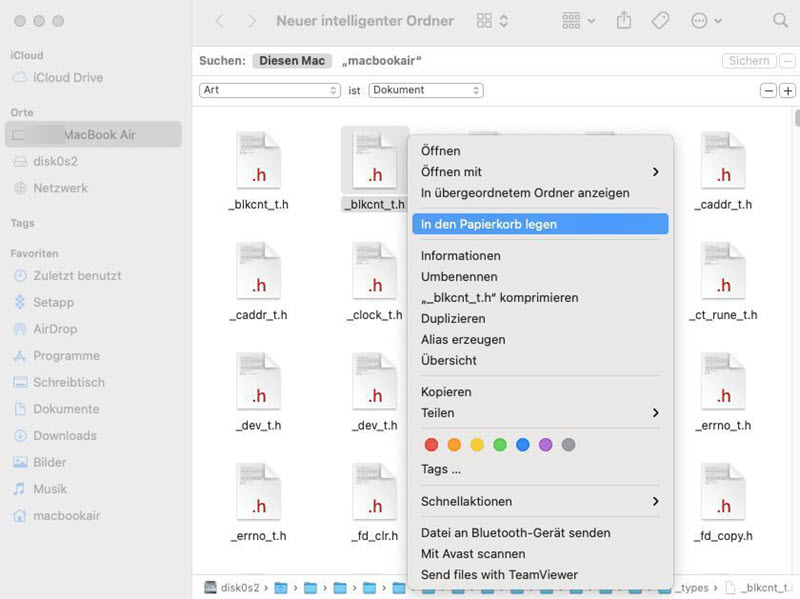Choose Kopieren in the context menu
Image resolution: width=800 pixels, height=599 pixels.
tap(540, 391)
